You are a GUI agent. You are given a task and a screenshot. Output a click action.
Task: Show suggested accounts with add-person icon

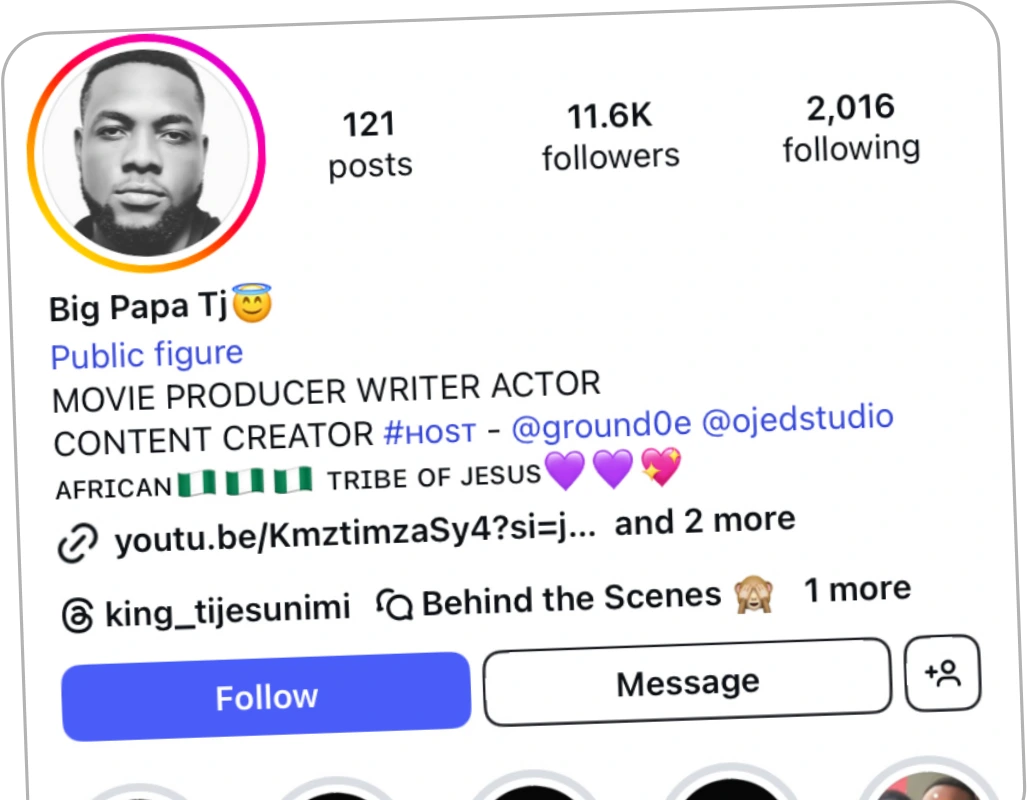[x=943, y=673]
